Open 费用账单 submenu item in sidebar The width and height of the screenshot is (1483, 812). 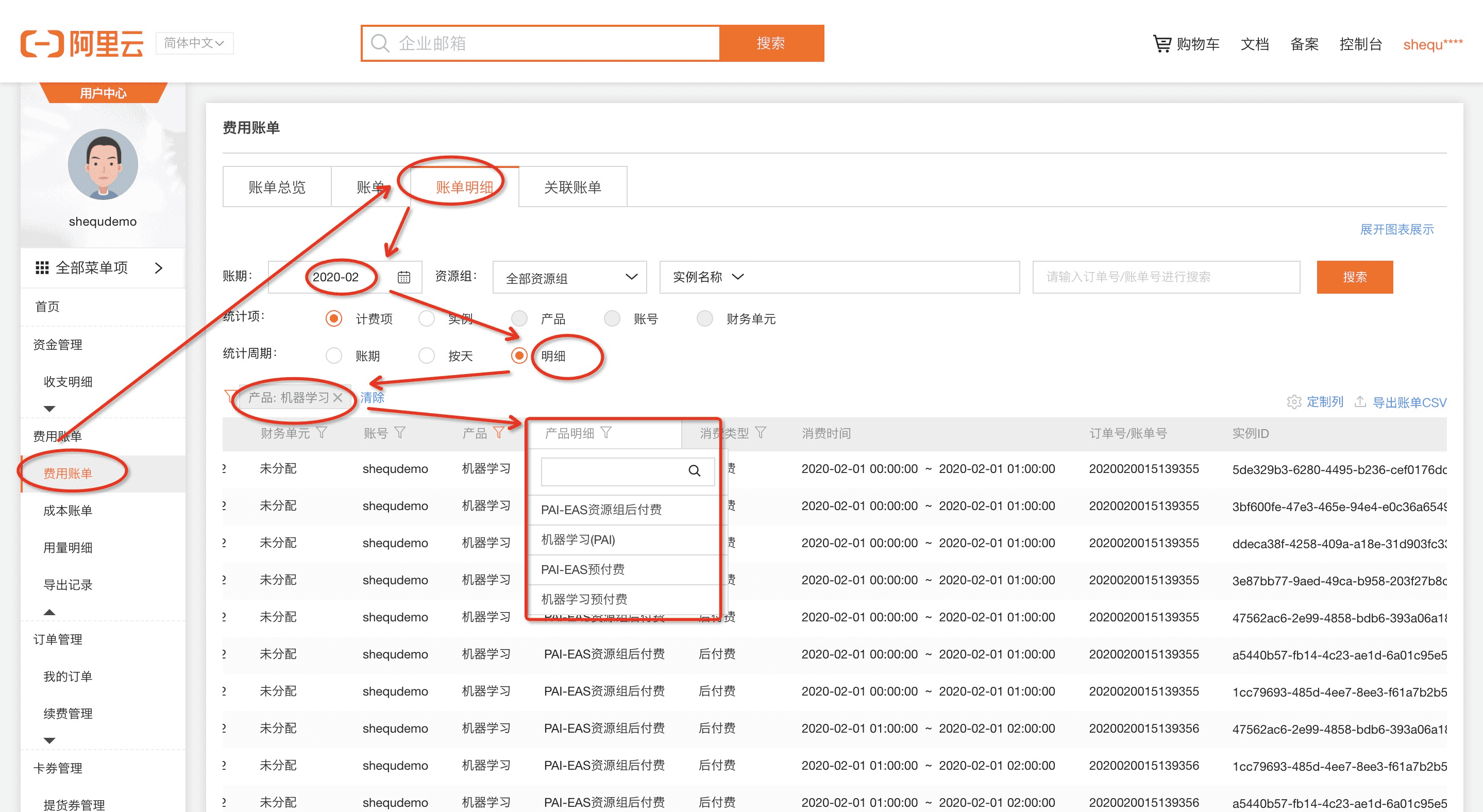tap(68, 473)
